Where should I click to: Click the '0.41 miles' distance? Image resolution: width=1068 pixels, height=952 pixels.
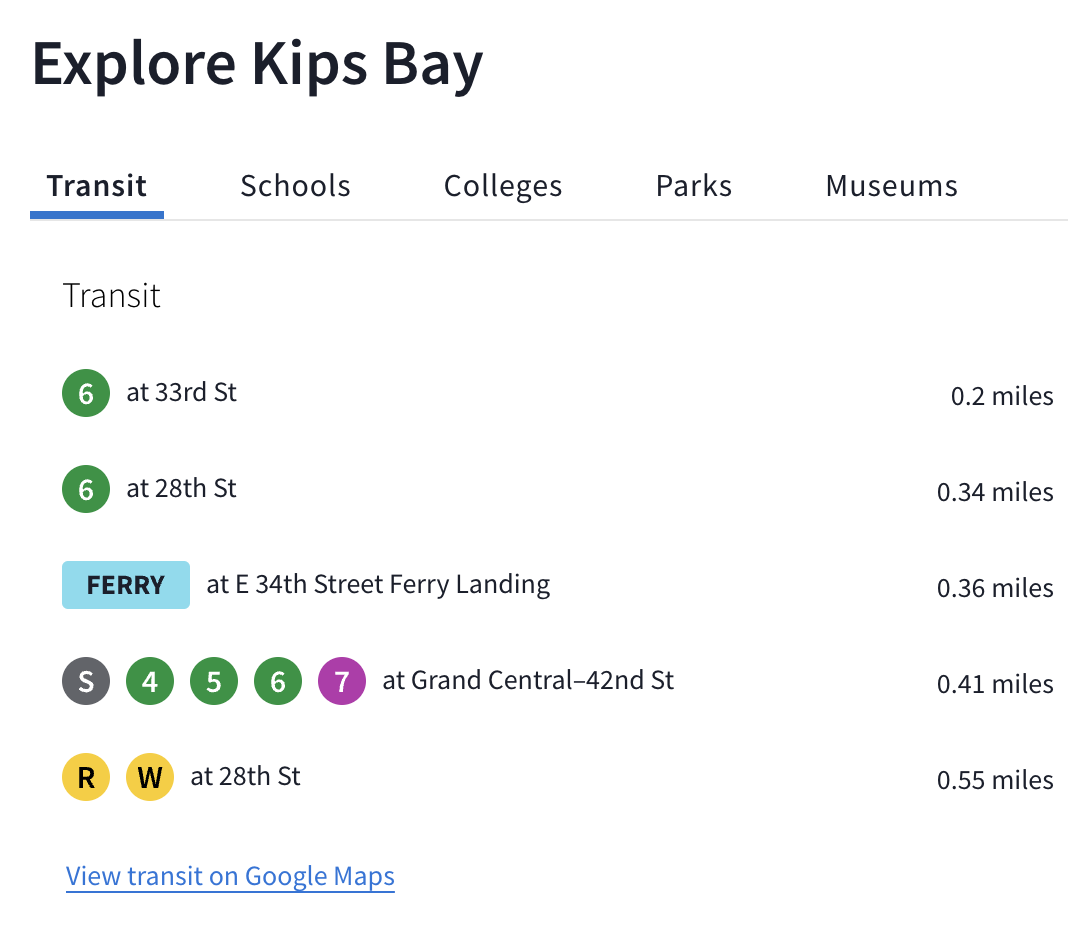pyautogui.click(x=995, y=684)
